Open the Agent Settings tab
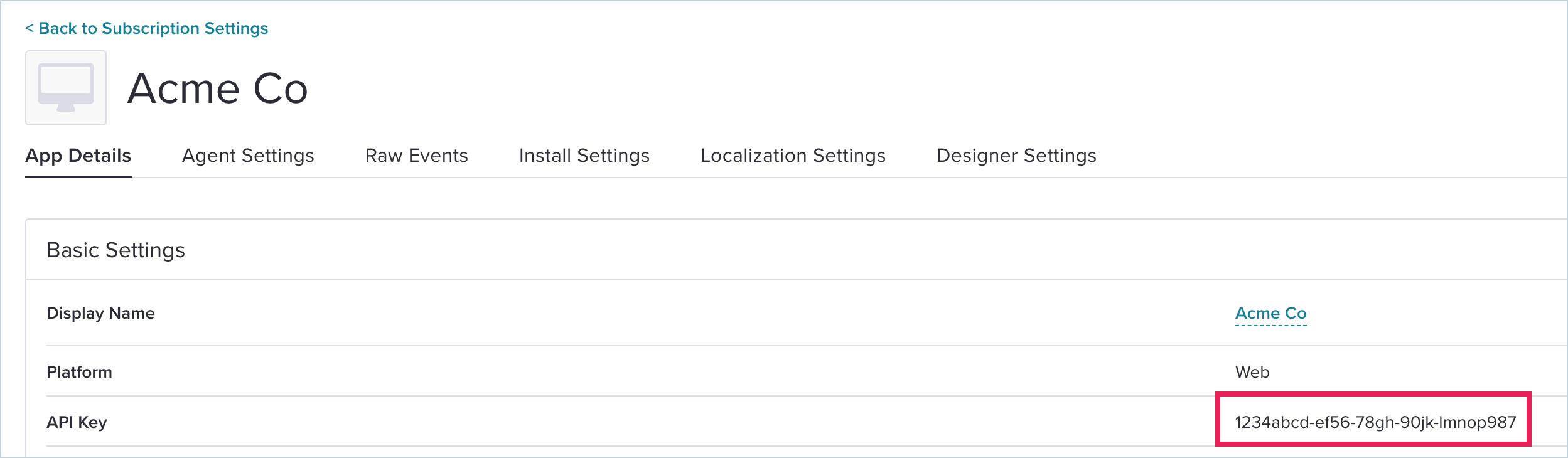 248,156
